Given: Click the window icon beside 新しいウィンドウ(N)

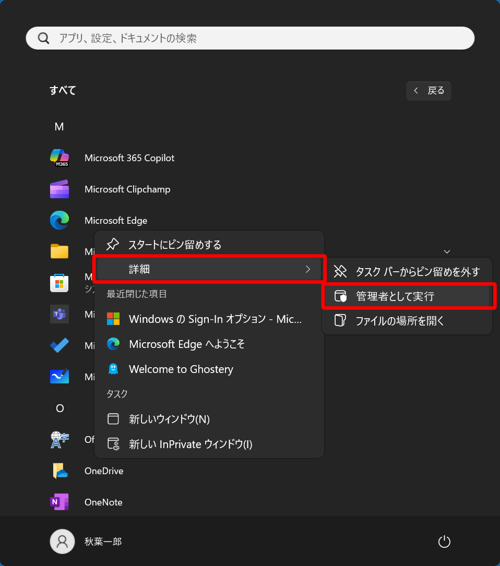Looking at the screenshot, I should pyautogui.click(x=113, y=419).
